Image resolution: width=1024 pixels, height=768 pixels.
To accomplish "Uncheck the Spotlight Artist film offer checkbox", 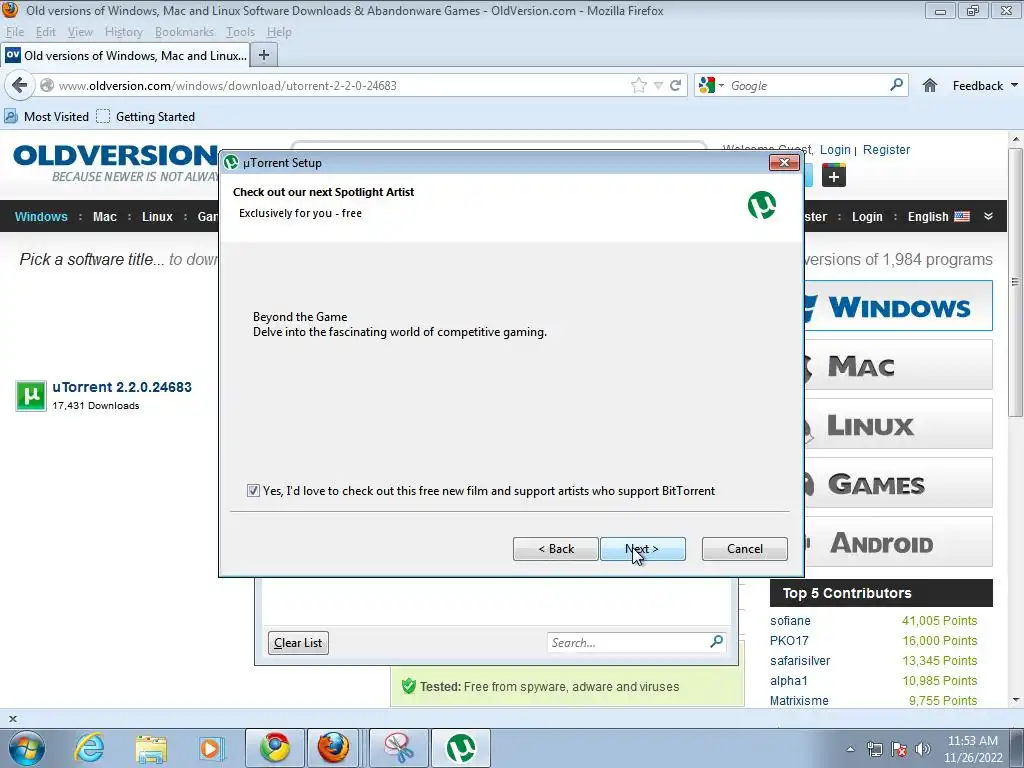I will click(253, 490).
